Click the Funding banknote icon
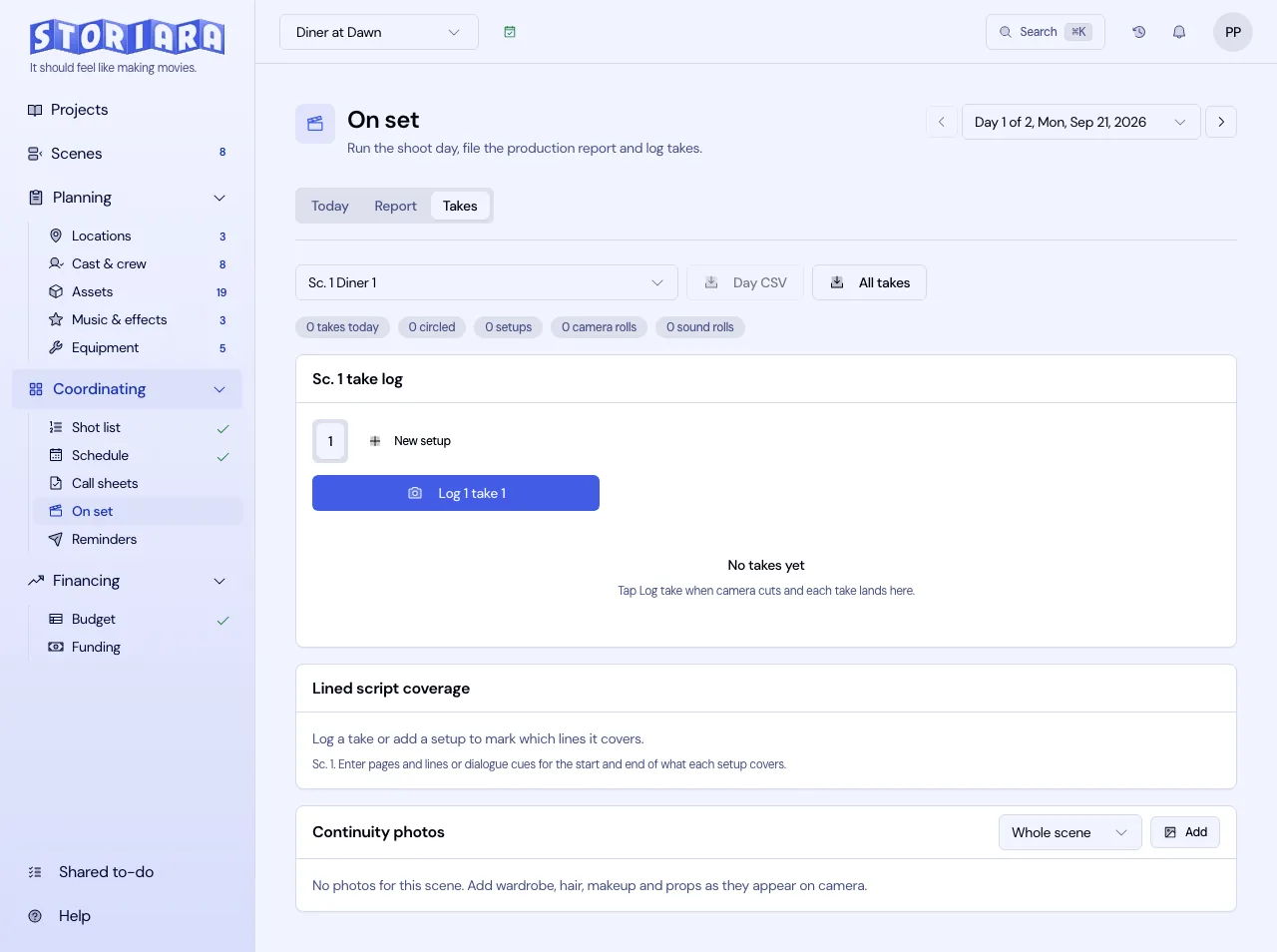The height and width of the screenshot is (952, 1277). pyautogui.click(x=56, y=647)
